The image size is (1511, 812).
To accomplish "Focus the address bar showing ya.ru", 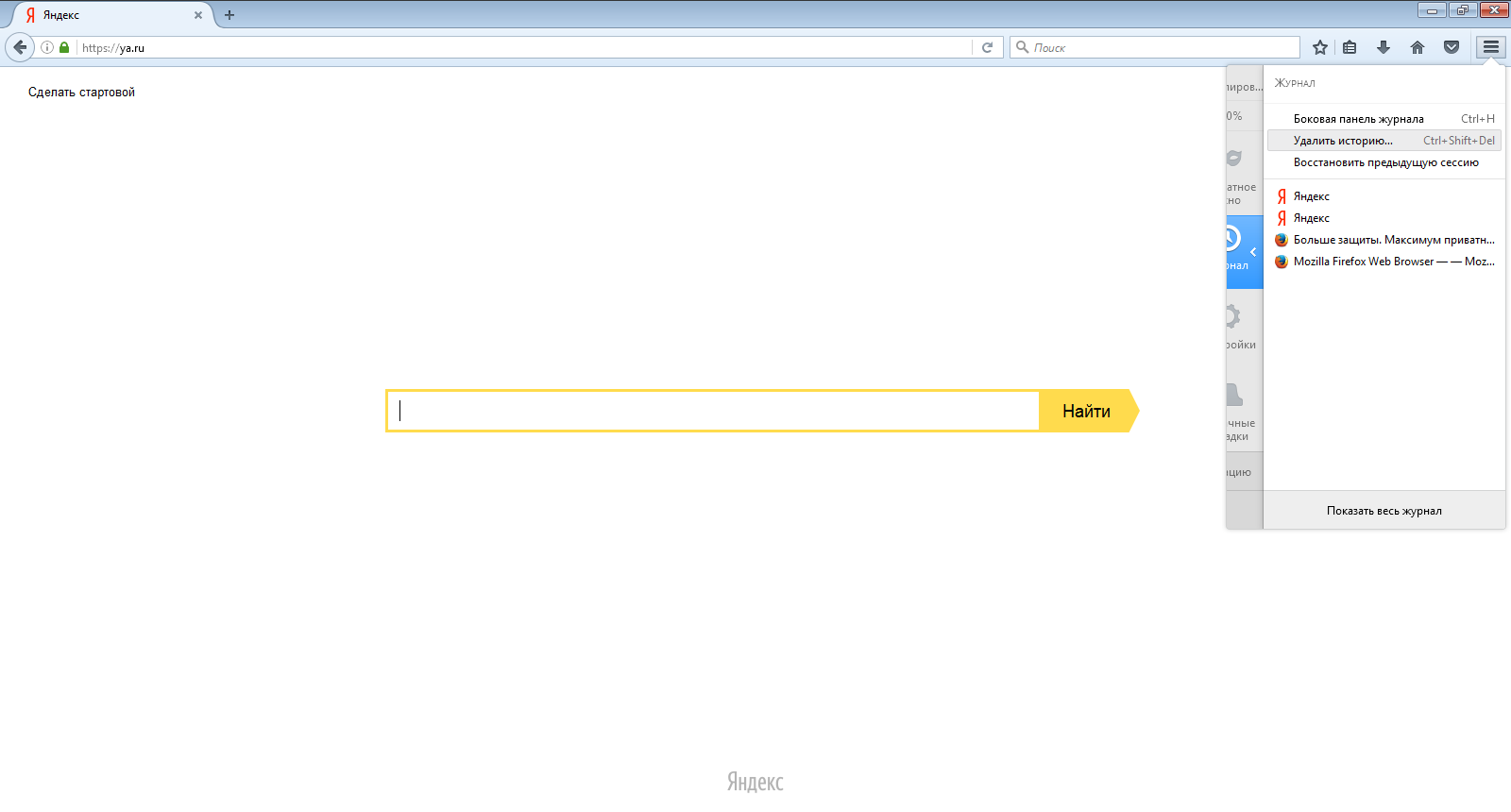I will coord(524,47).
